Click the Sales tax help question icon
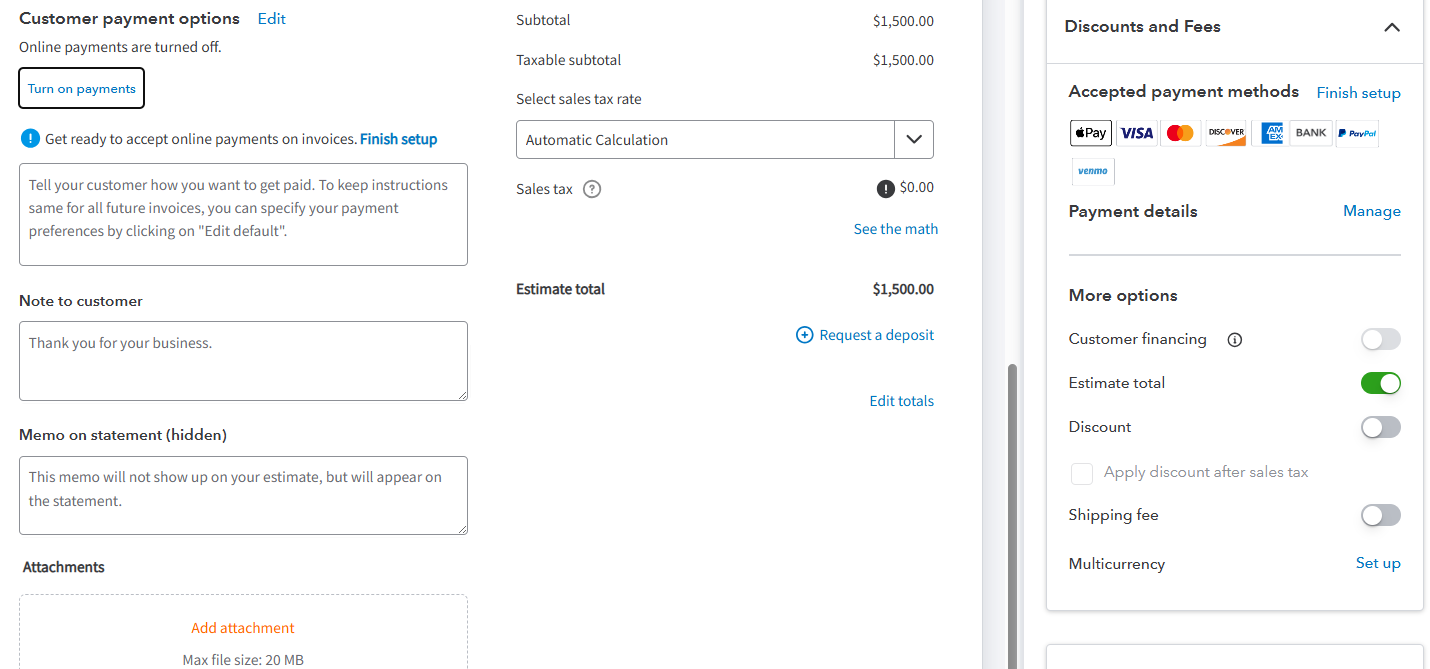The image size is (1430, 669). (592, 189)
